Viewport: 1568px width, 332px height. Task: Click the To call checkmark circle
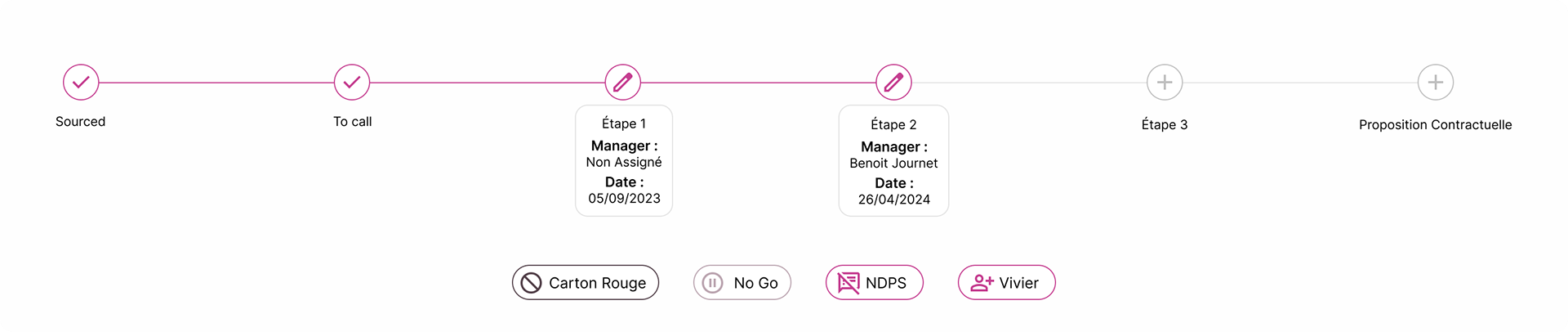point(352,83)
